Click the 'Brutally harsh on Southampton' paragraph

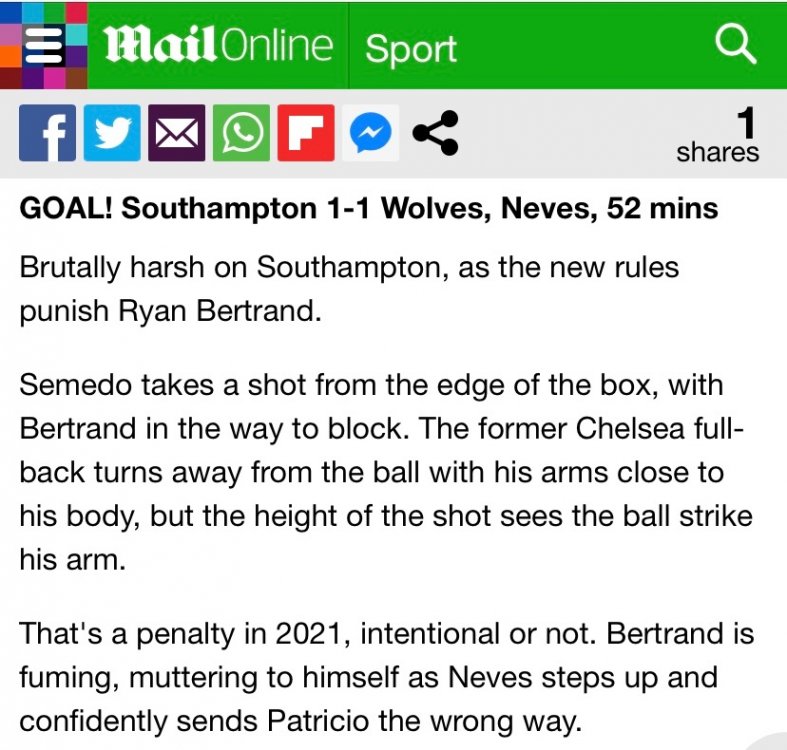[349, 289]
